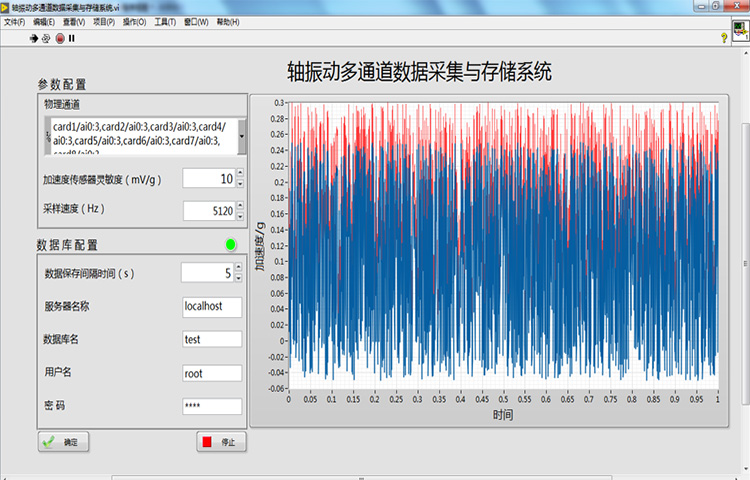The width and height of the screenshot is (750, 480).
Task: Click the Pause icon in the toolbar
Action: (71, 38)
